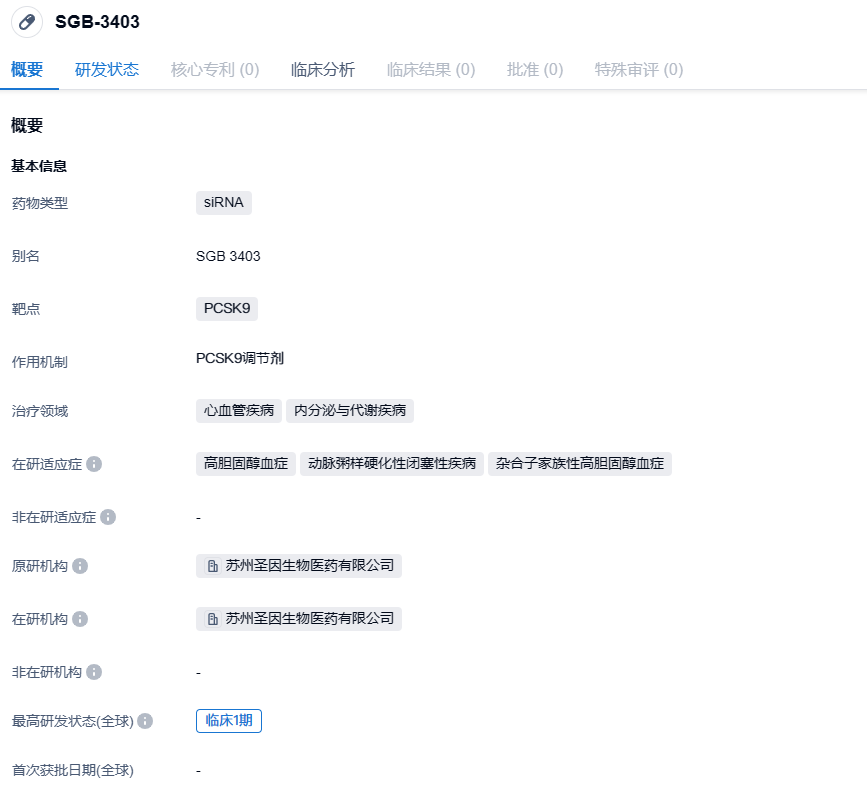Click info icon beside 原研机构
The width and height of the screenshot is (867, 793).
80,566
